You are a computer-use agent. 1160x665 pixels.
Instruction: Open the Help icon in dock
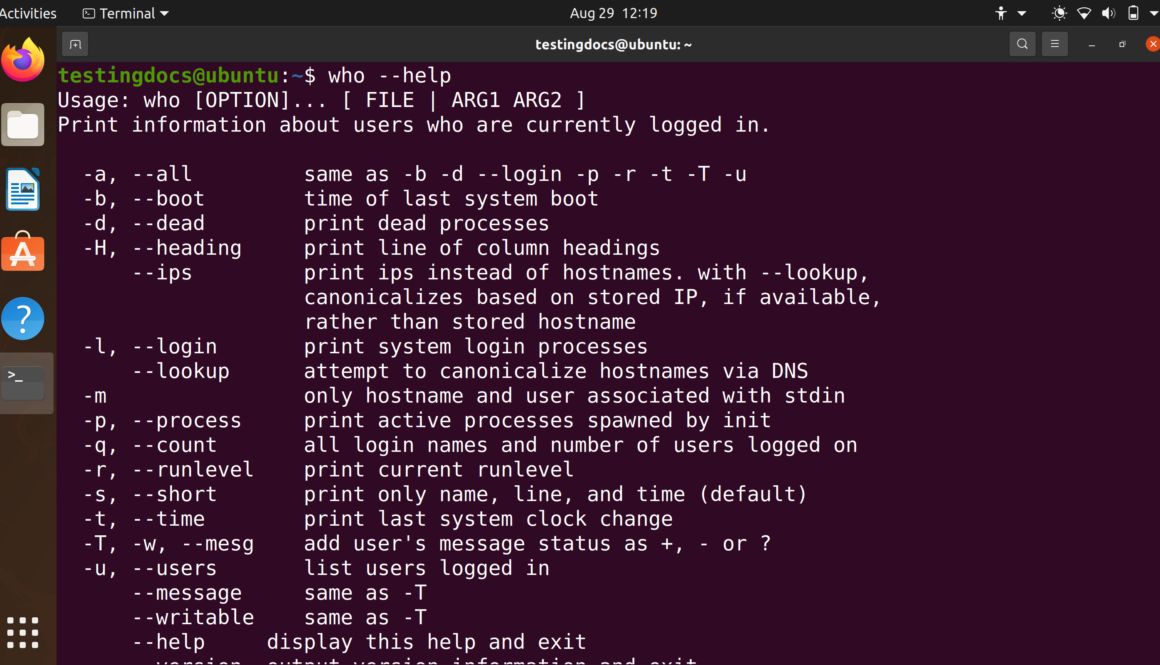(23, 319)
